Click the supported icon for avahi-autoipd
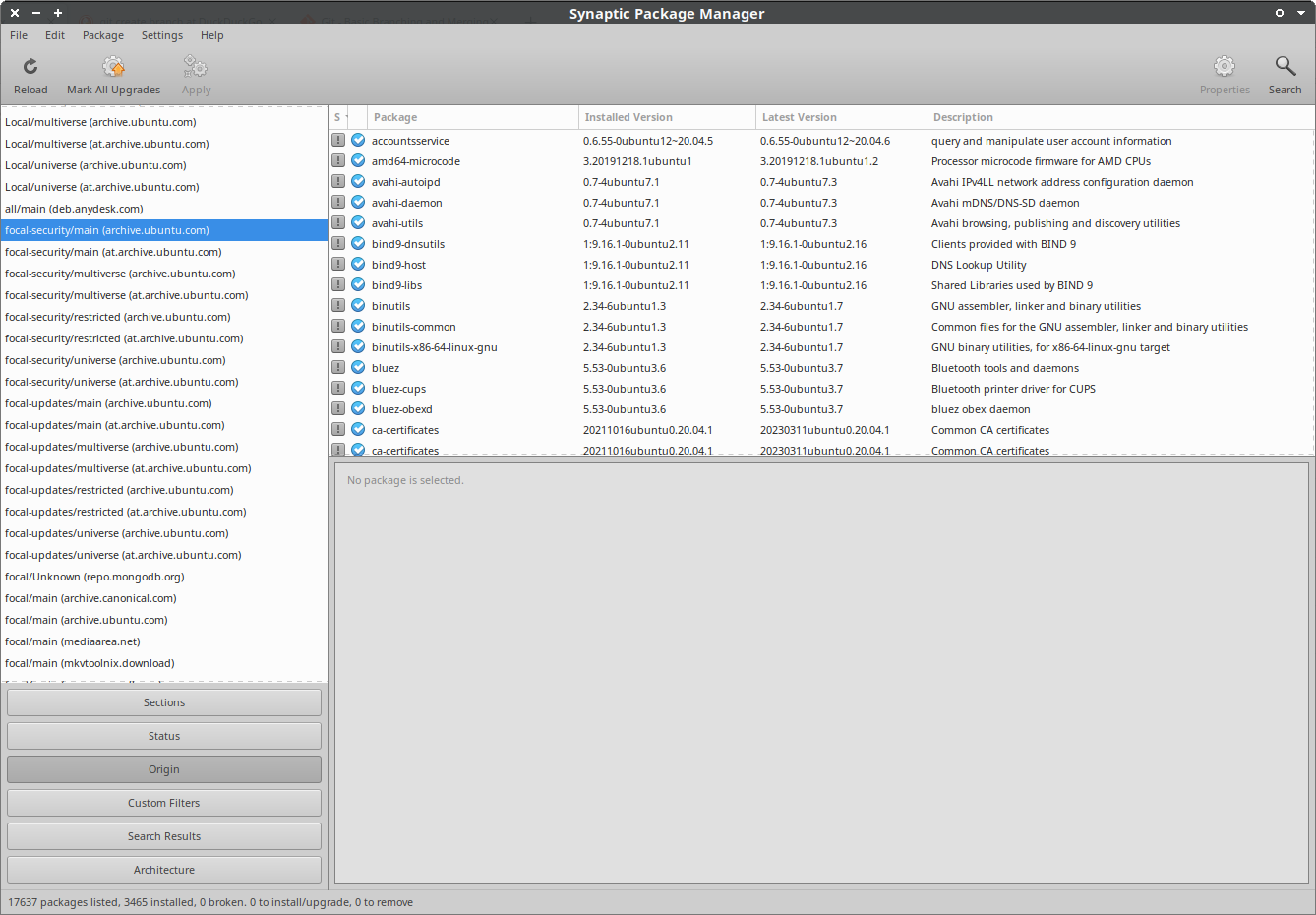This screenshot has height=915, width=1316. click(358, 182)
